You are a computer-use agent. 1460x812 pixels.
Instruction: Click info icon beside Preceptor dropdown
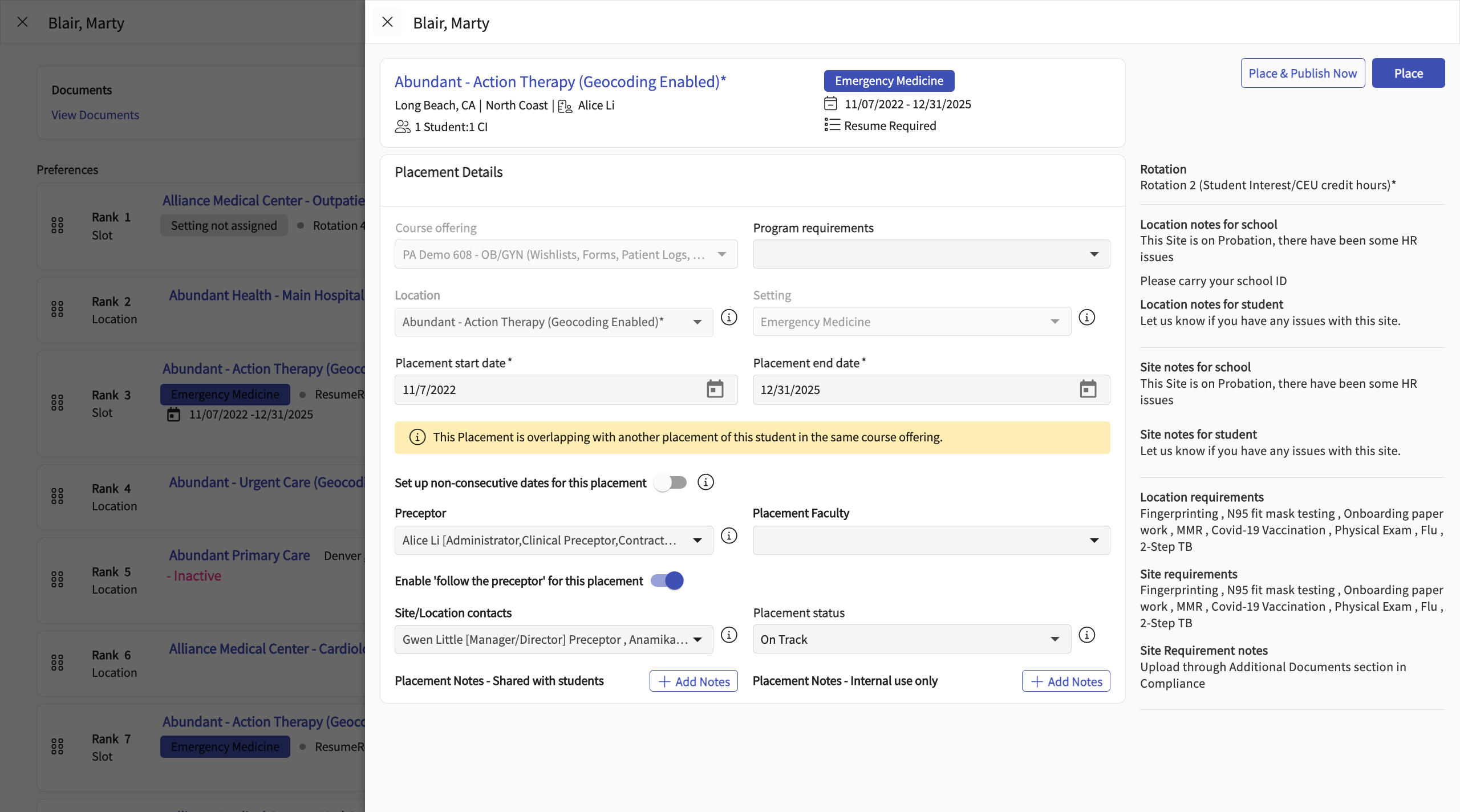point(729,535)
